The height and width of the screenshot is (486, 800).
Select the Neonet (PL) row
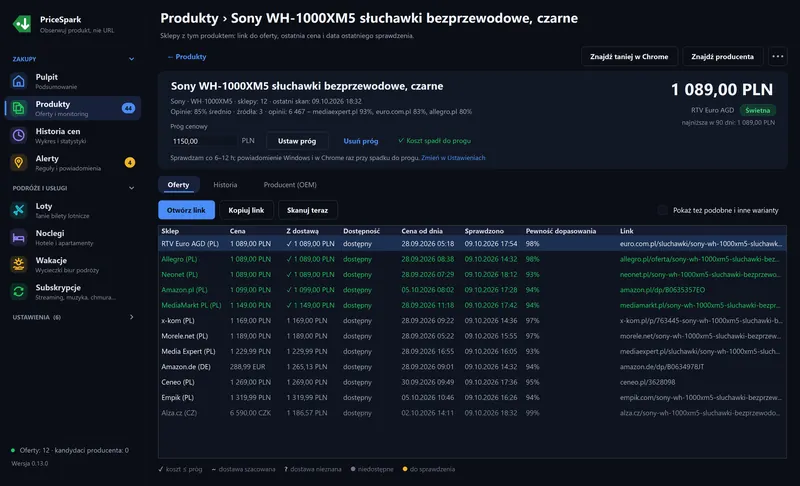coord(472,274)
